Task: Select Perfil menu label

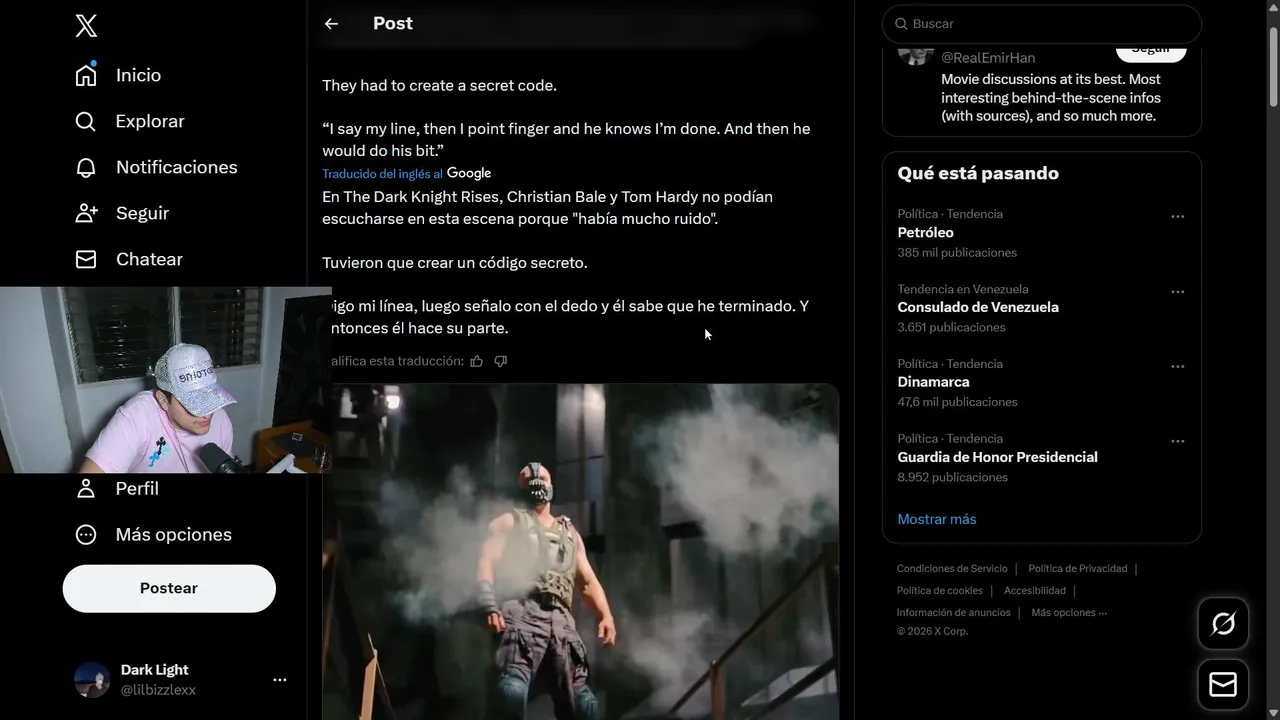Action: tap(137, 488)
